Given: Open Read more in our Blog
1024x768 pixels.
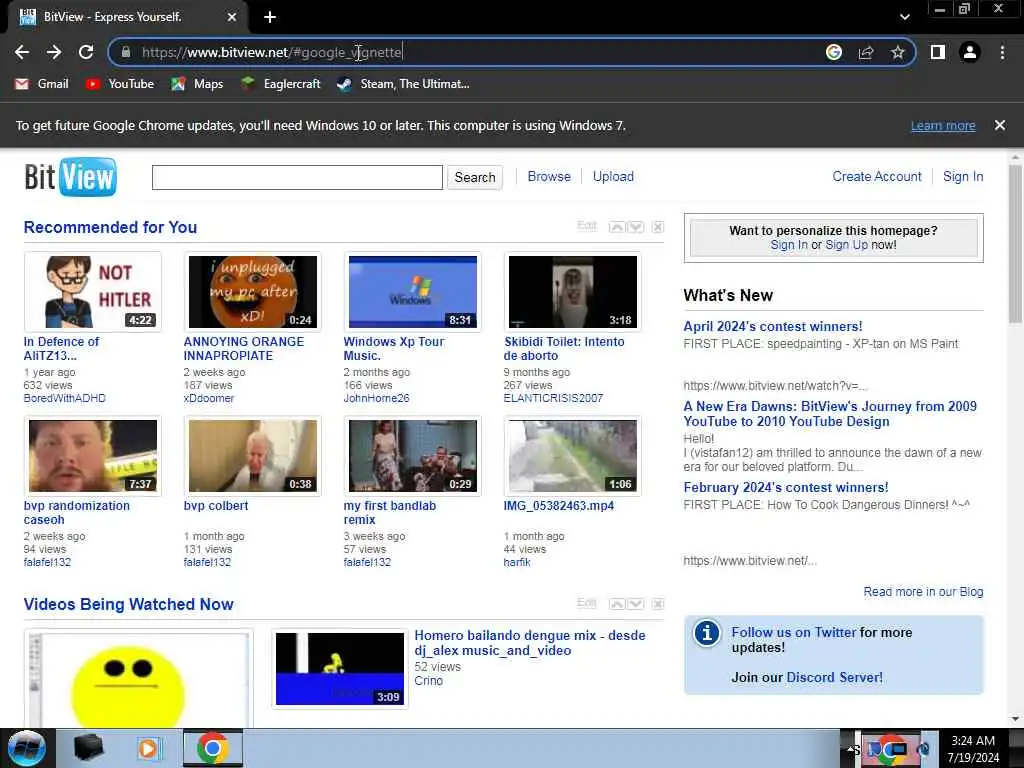Looking at the screenshot, I should pyautogui.click(x=923, y=592).
